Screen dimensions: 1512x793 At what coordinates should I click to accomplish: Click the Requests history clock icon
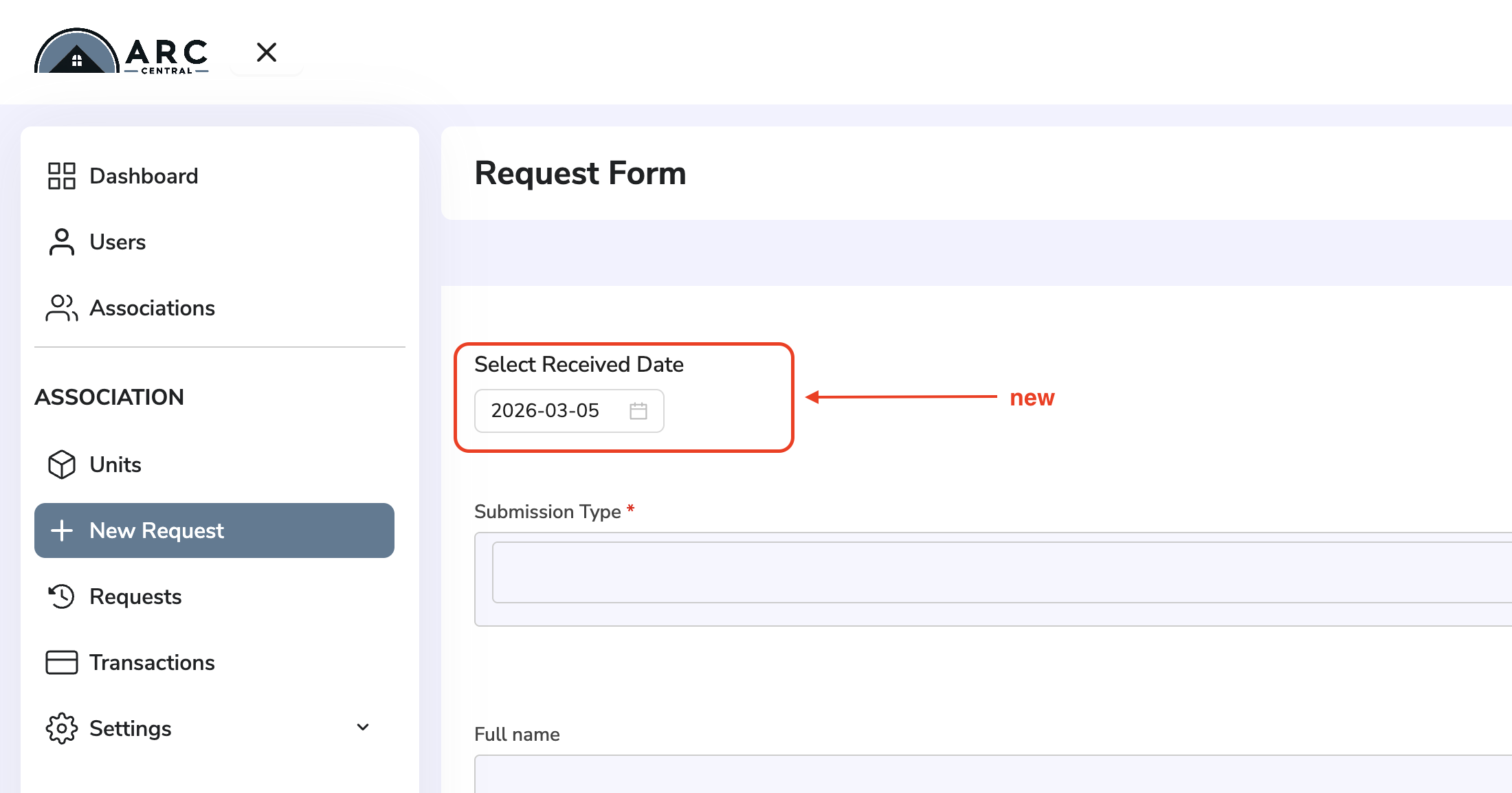pos(61,596)
